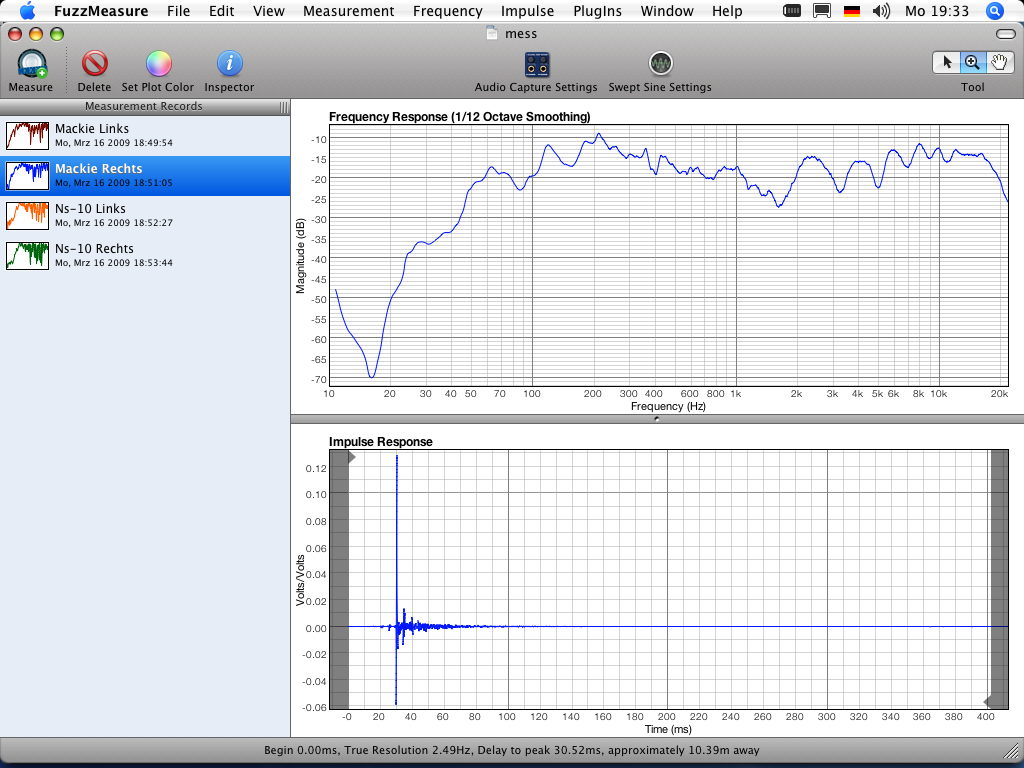Click the display menu bar icon
Screen dimensions: 1024x768
(822, 11)
